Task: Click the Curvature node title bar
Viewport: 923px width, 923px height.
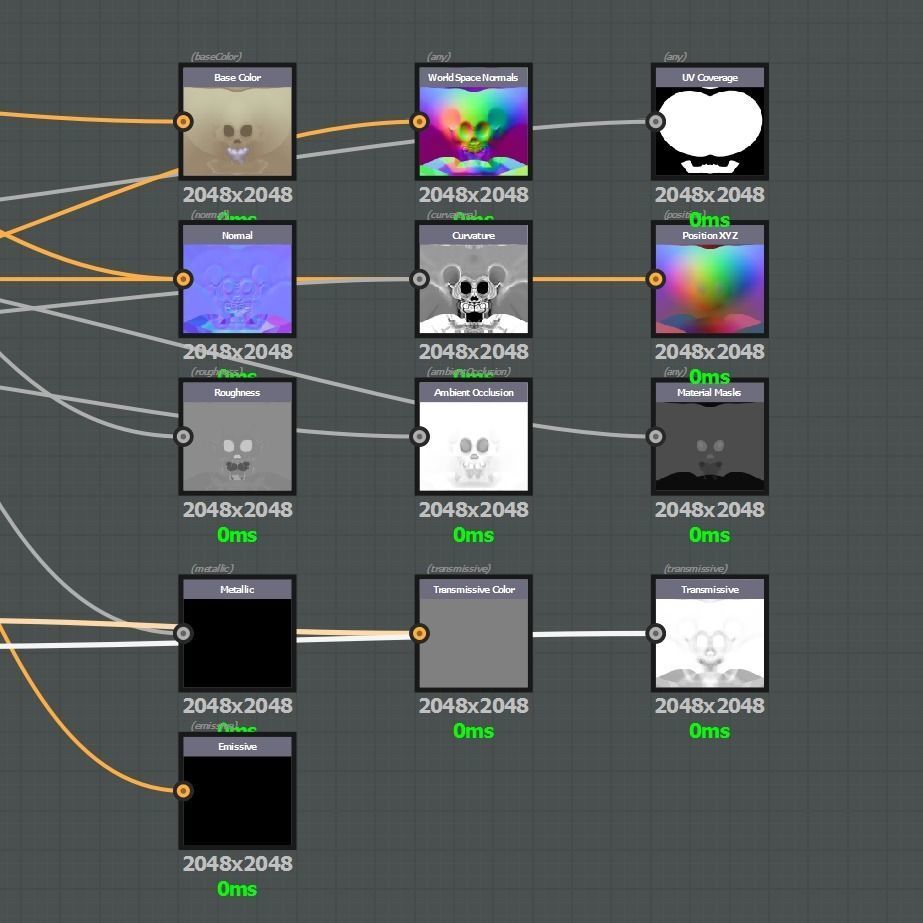Action: 474,235
